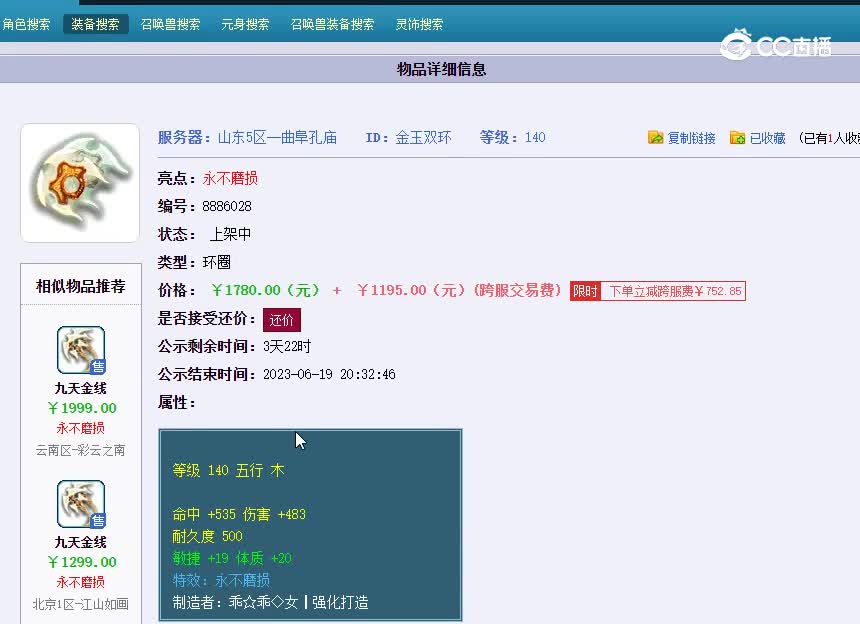
Task: Click the 北京1区-江山如画 server text
Action: 81,604
